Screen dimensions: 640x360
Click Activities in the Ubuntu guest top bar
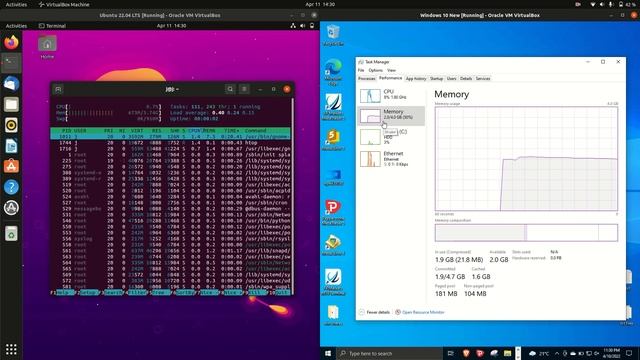click(16, 26)
